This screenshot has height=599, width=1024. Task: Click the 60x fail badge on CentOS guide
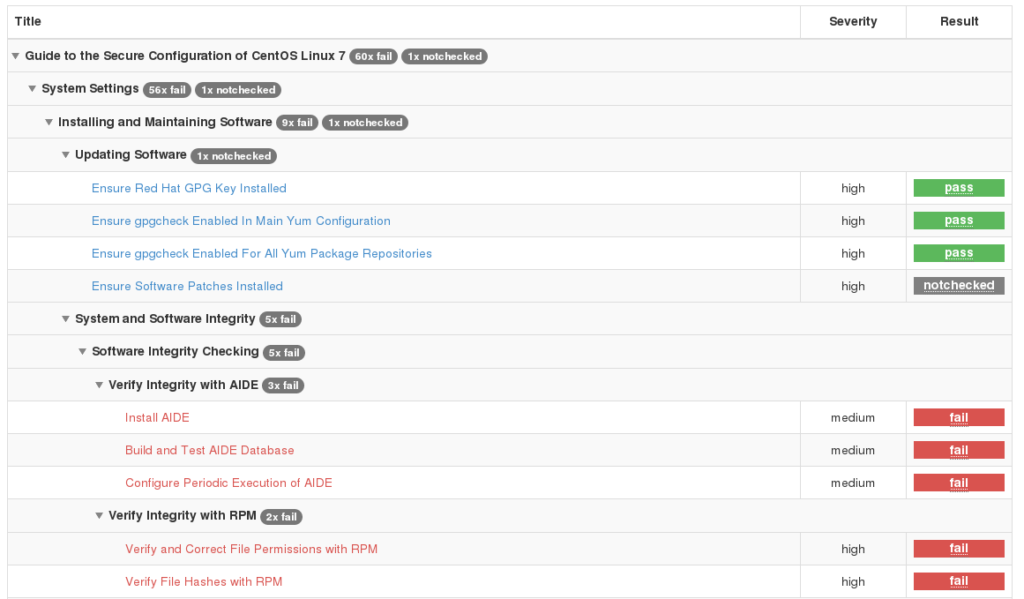[x=373, y=56]
